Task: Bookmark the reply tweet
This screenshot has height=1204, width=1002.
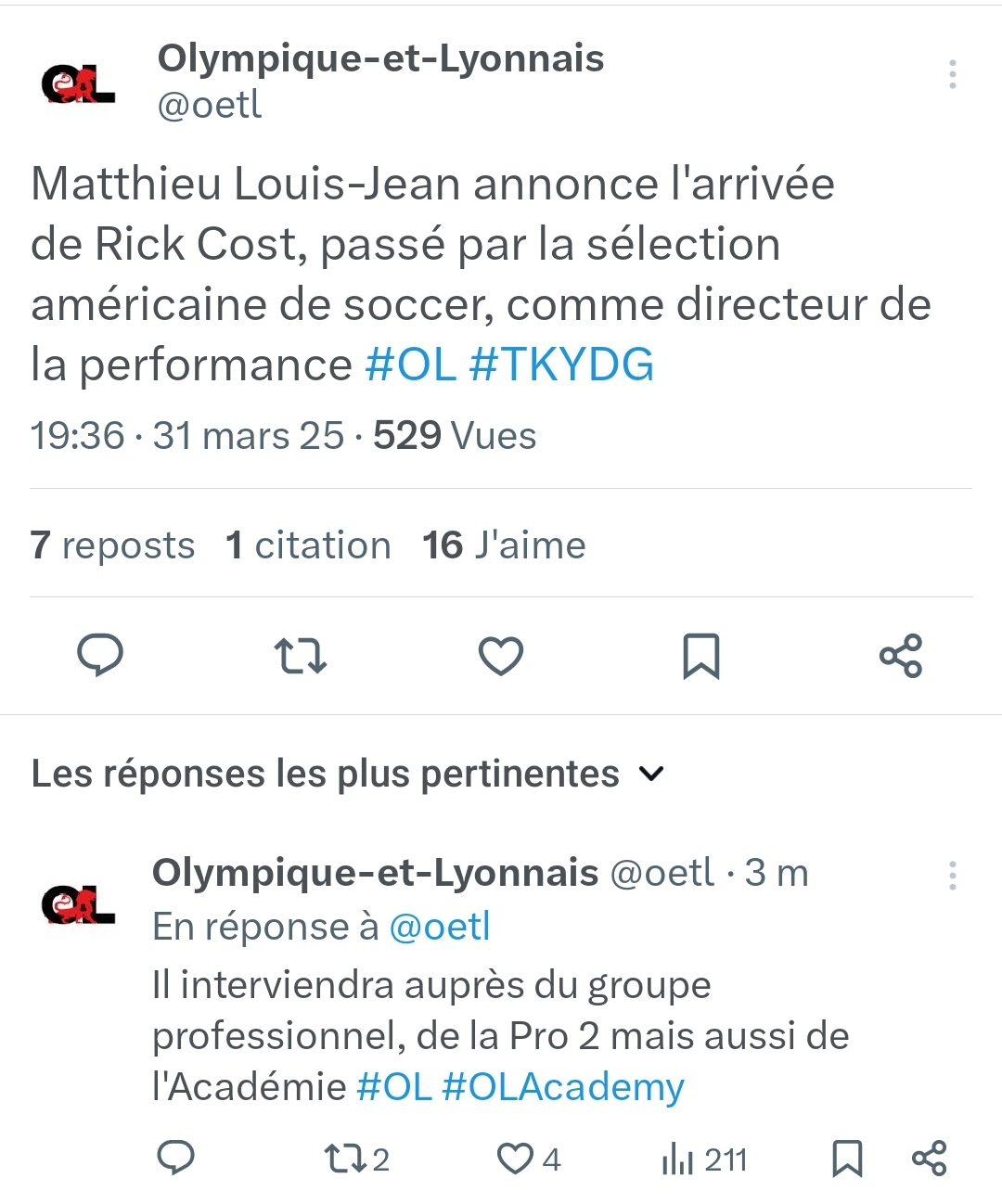Action: (x=847, y=1159)
